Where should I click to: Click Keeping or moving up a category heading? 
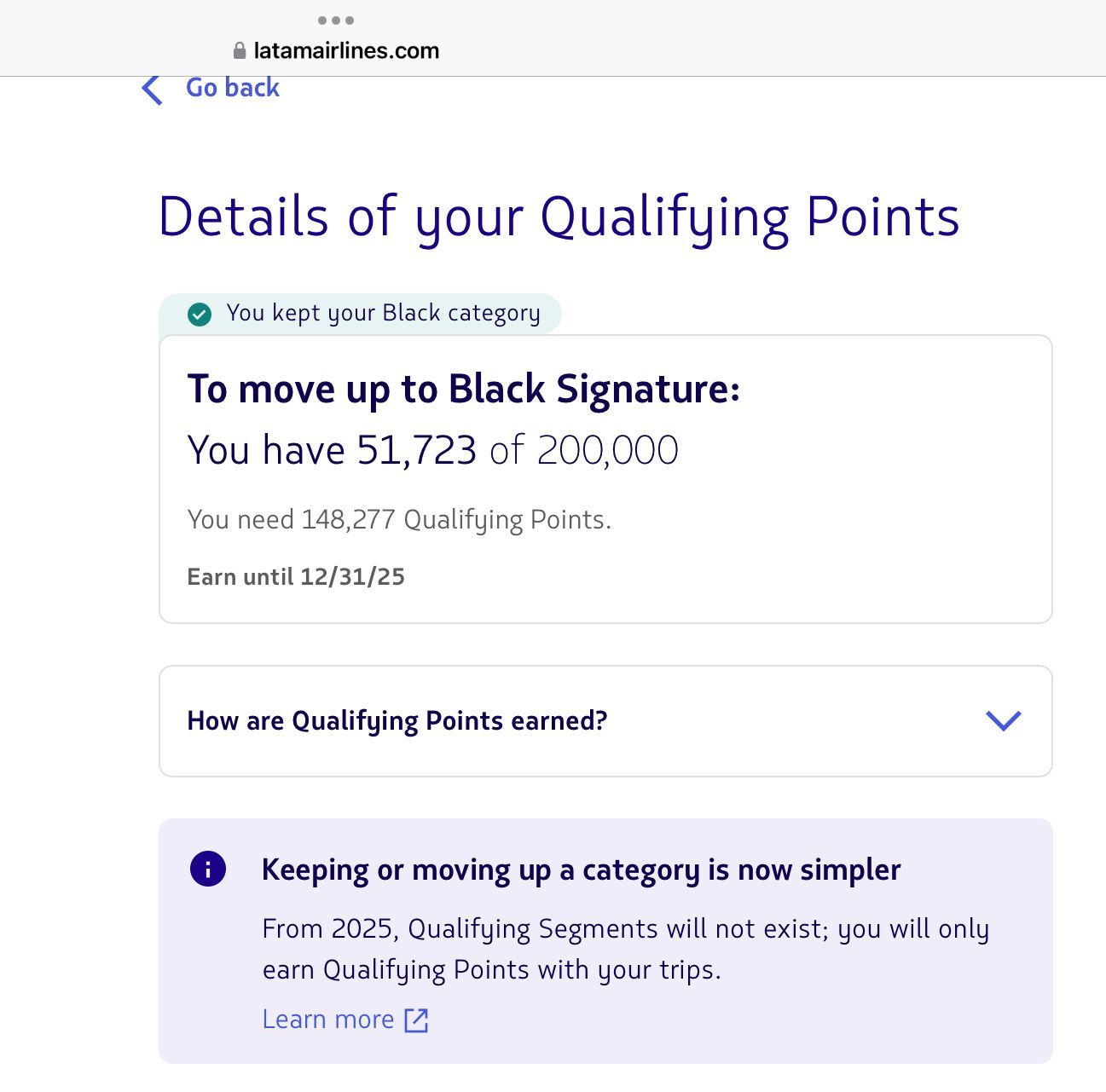pyautogui.click(x=581, y=870)
